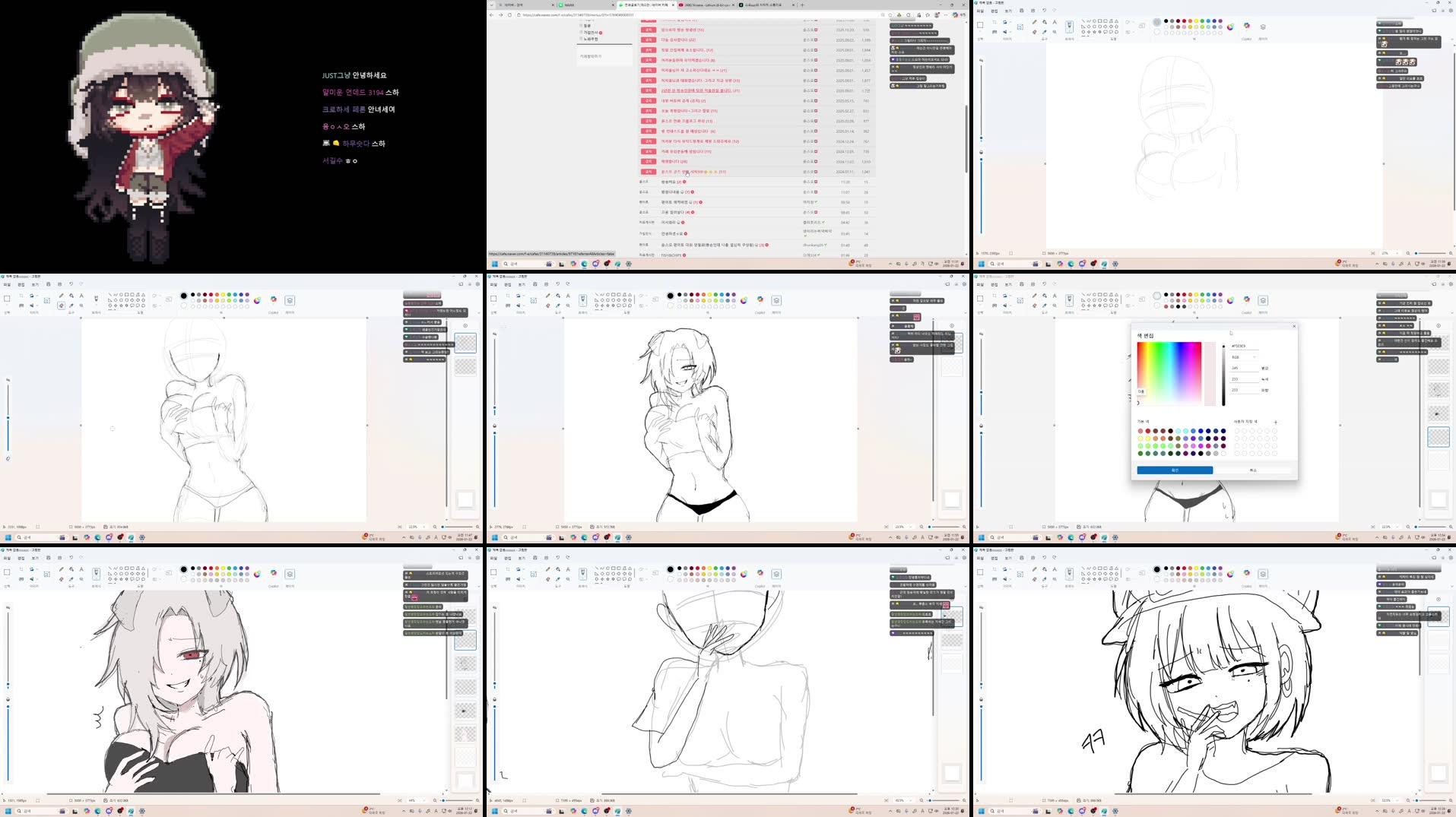Select a red swatch from the basic colors

[1147, 431]
